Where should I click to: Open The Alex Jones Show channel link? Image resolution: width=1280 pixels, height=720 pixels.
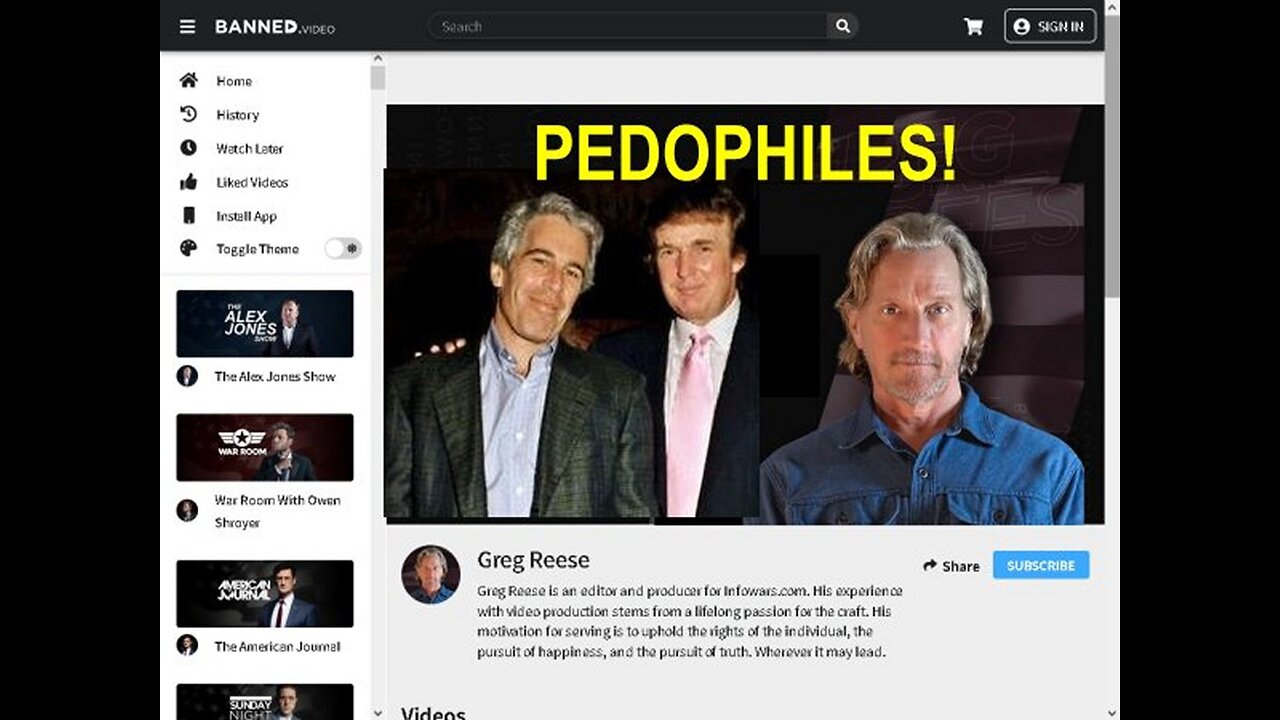point(275,377)
